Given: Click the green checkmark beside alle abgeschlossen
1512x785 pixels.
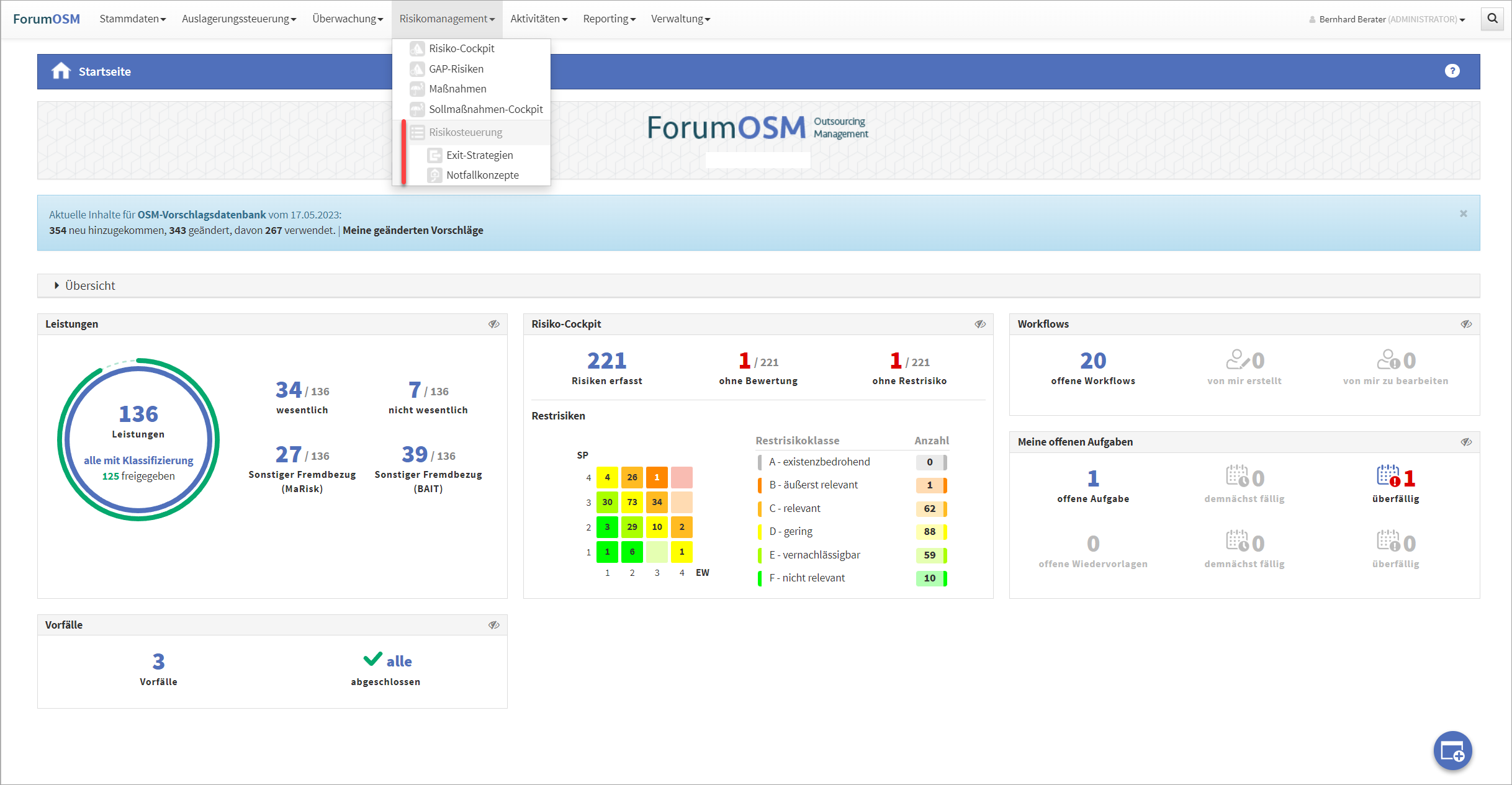Looking at the screenshot, I should coord(372,659).
